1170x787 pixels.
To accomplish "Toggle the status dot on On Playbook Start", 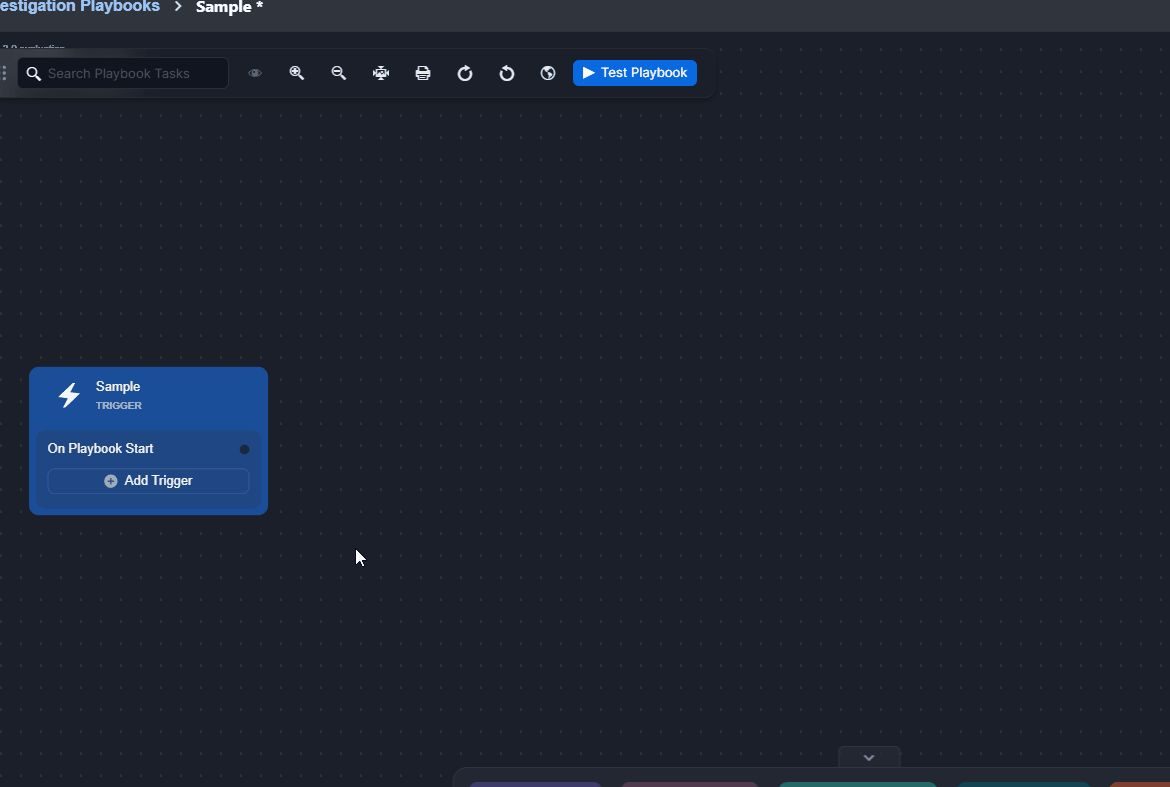I will point(244,449).
